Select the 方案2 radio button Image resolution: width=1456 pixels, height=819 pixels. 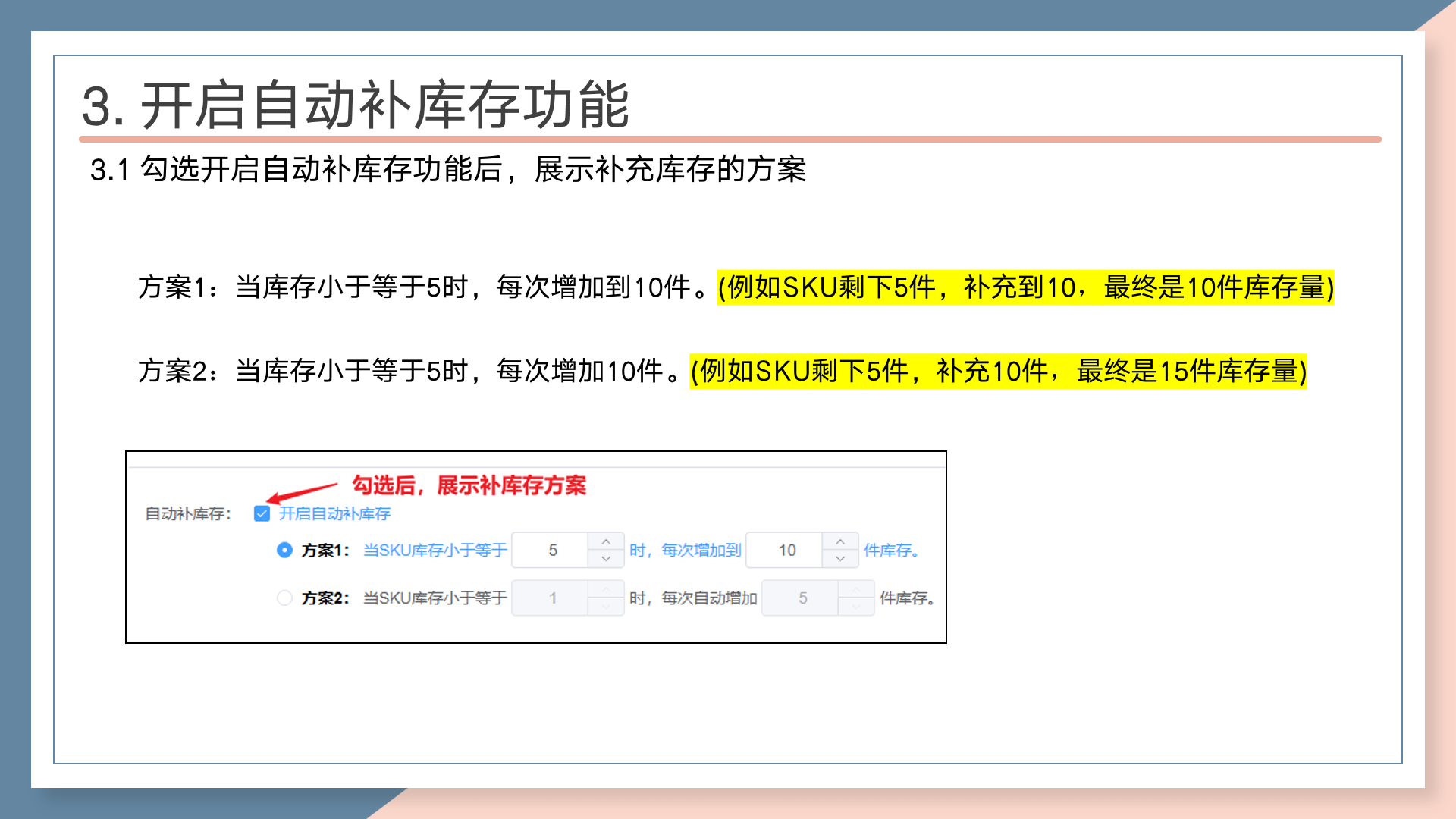(284, 598)
